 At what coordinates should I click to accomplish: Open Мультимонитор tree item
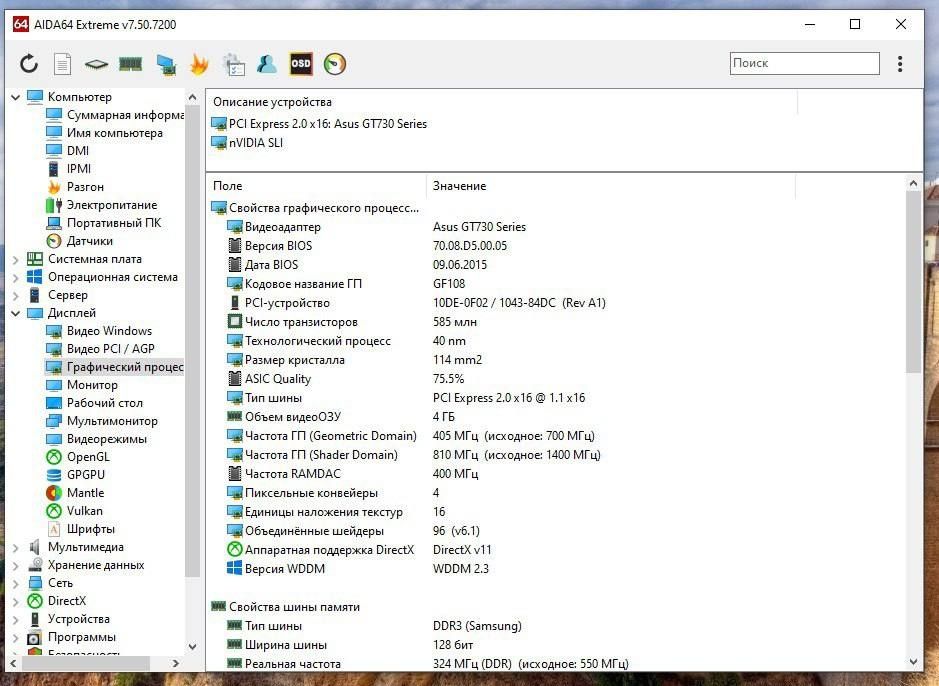[102, 420]
